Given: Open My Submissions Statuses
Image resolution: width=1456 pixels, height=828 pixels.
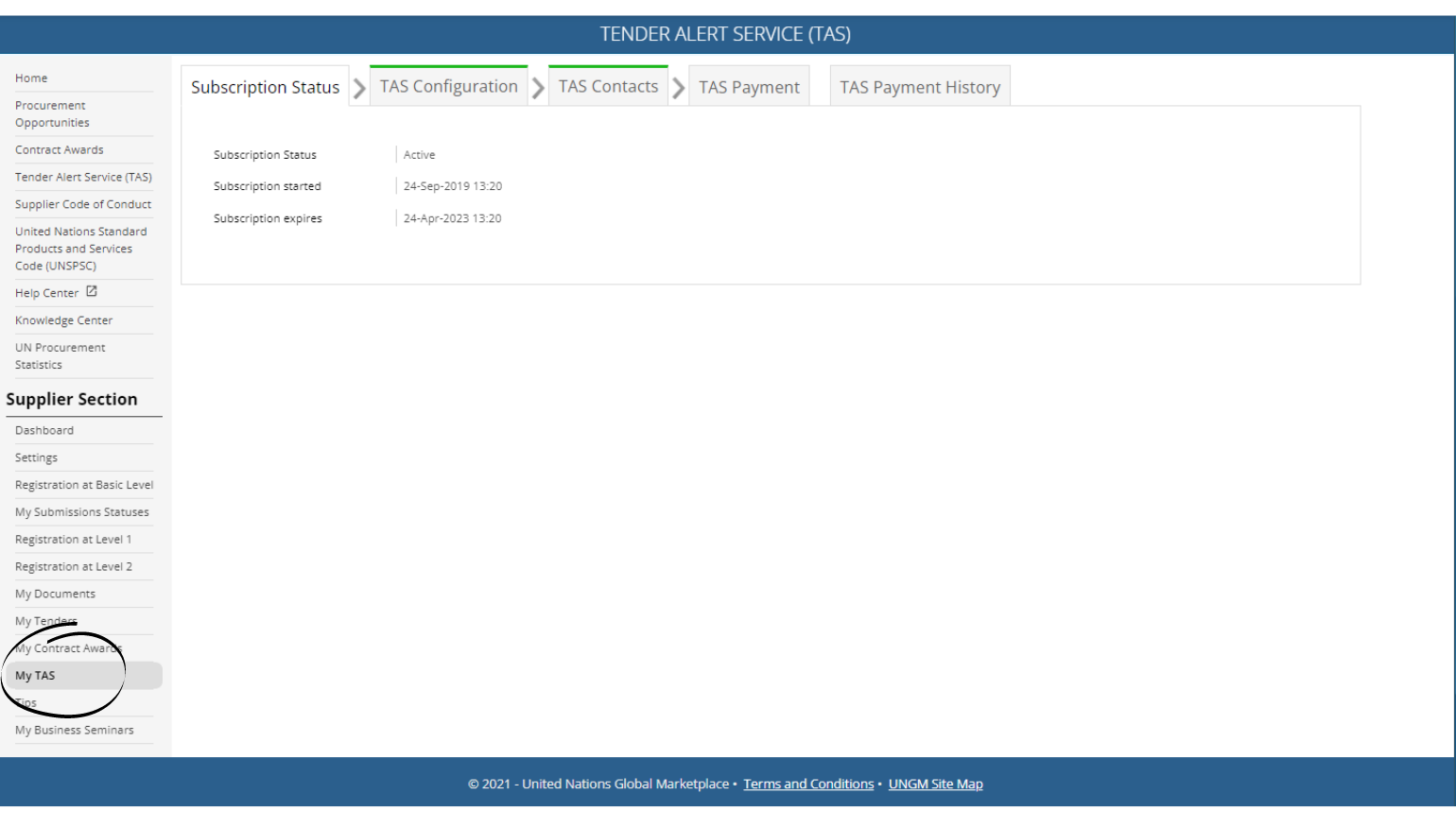Looking at the screenshot, I should (x=82, y=512).
